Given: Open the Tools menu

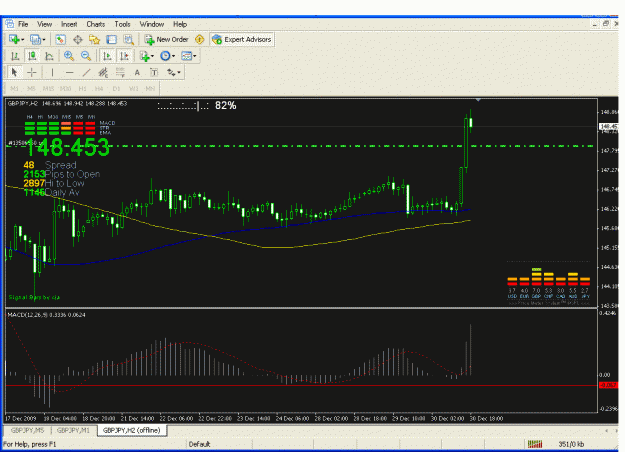Looking at the screenshot, I should pyautogui.click(x=122, y=24).
